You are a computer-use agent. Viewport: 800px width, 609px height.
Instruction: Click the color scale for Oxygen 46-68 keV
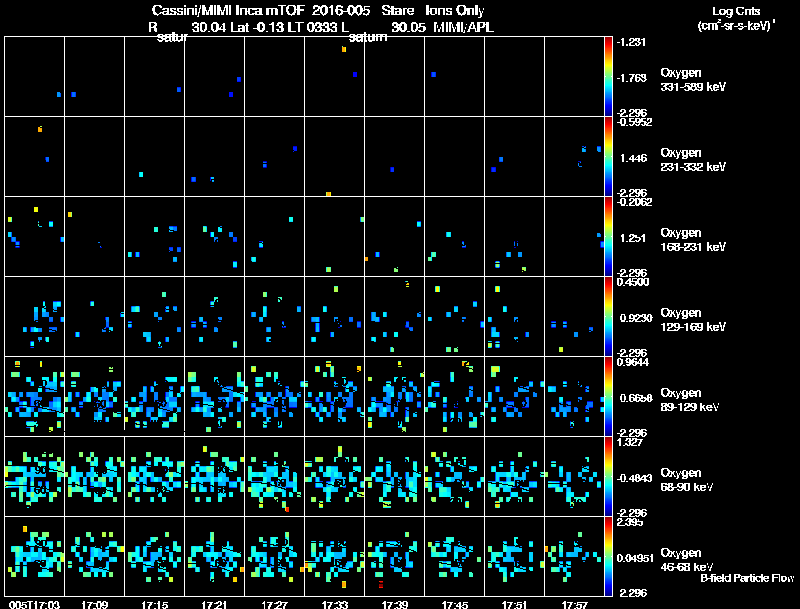(x=608, y=556)
